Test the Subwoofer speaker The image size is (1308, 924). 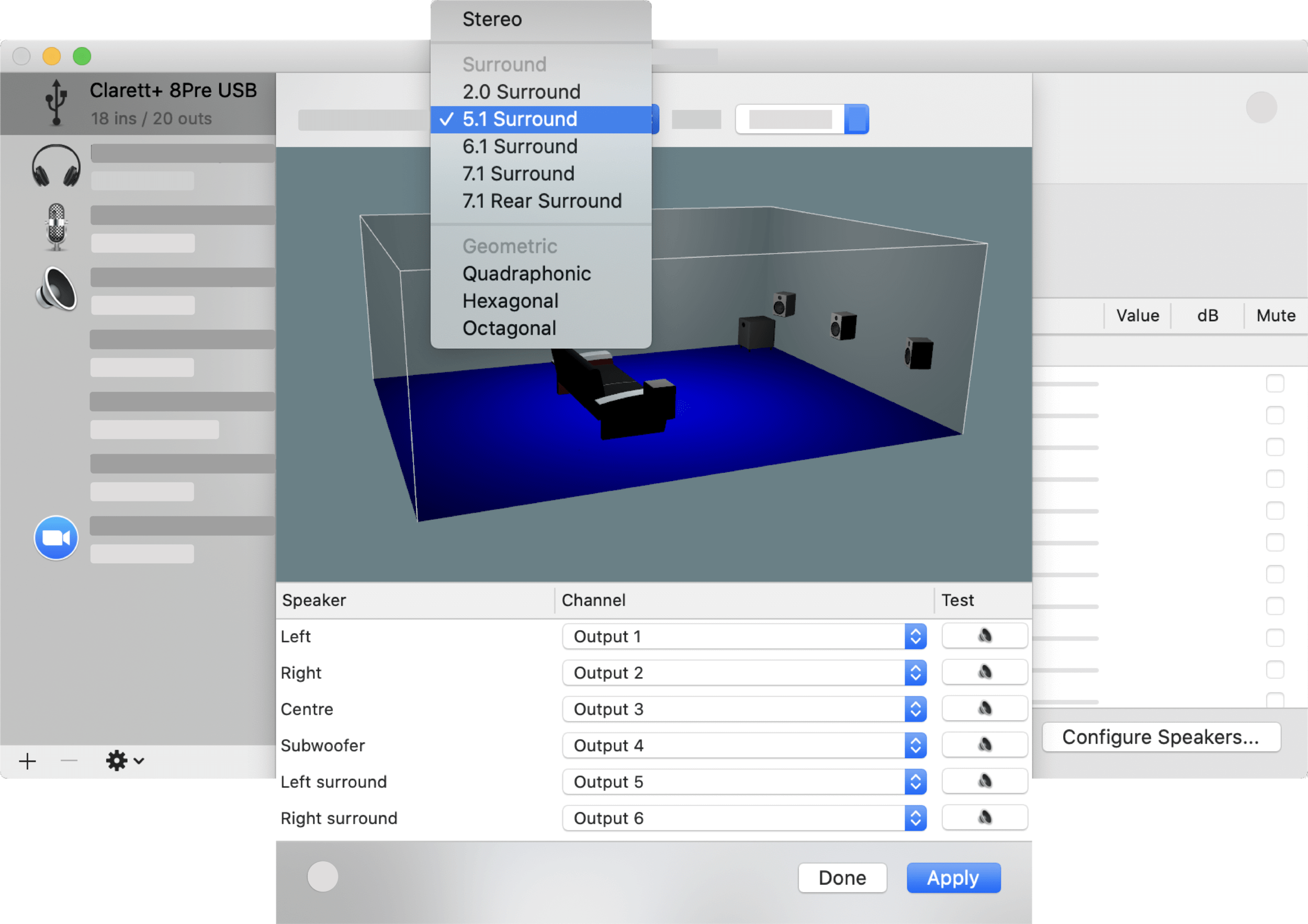985,745
